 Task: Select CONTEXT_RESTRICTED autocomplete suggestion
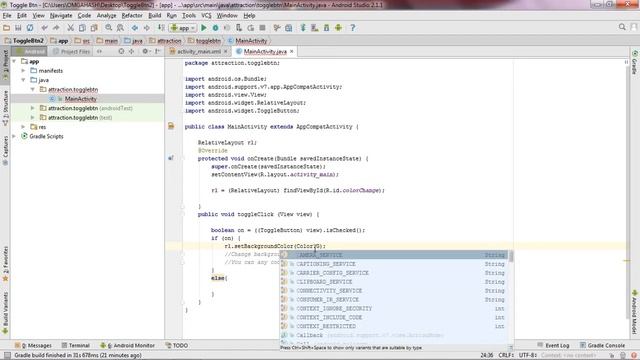(394, 327)
